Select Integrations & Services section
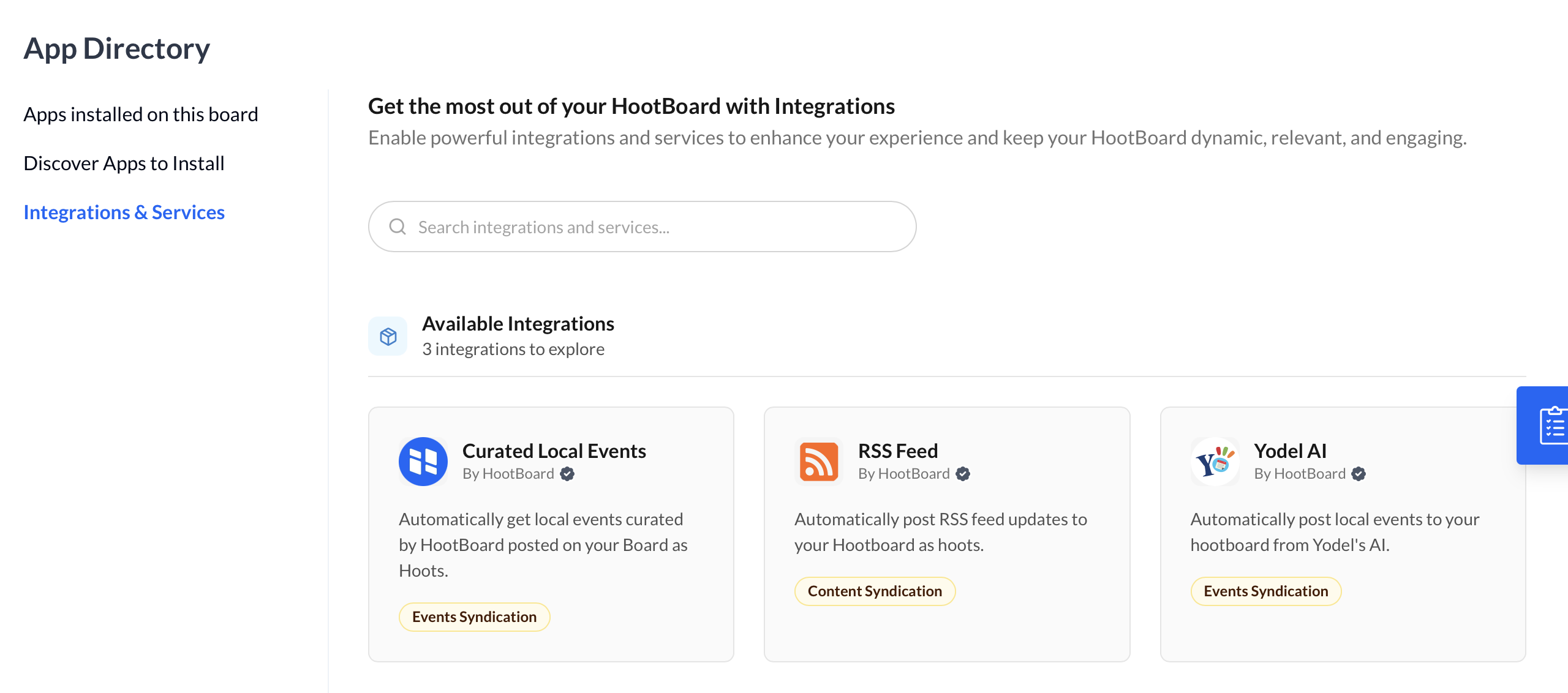 [x=124, y=212]
